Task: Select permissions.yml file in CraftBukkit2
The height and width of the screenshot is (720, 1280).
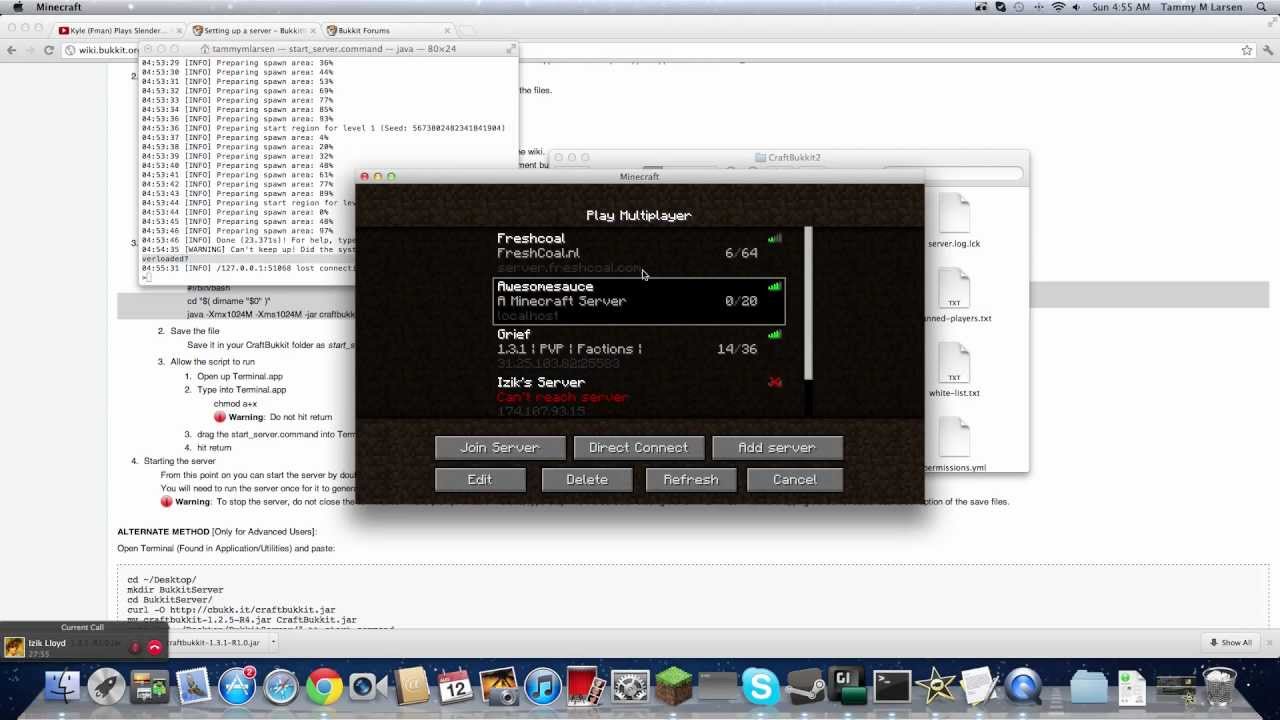Action: tap(955, 446)
